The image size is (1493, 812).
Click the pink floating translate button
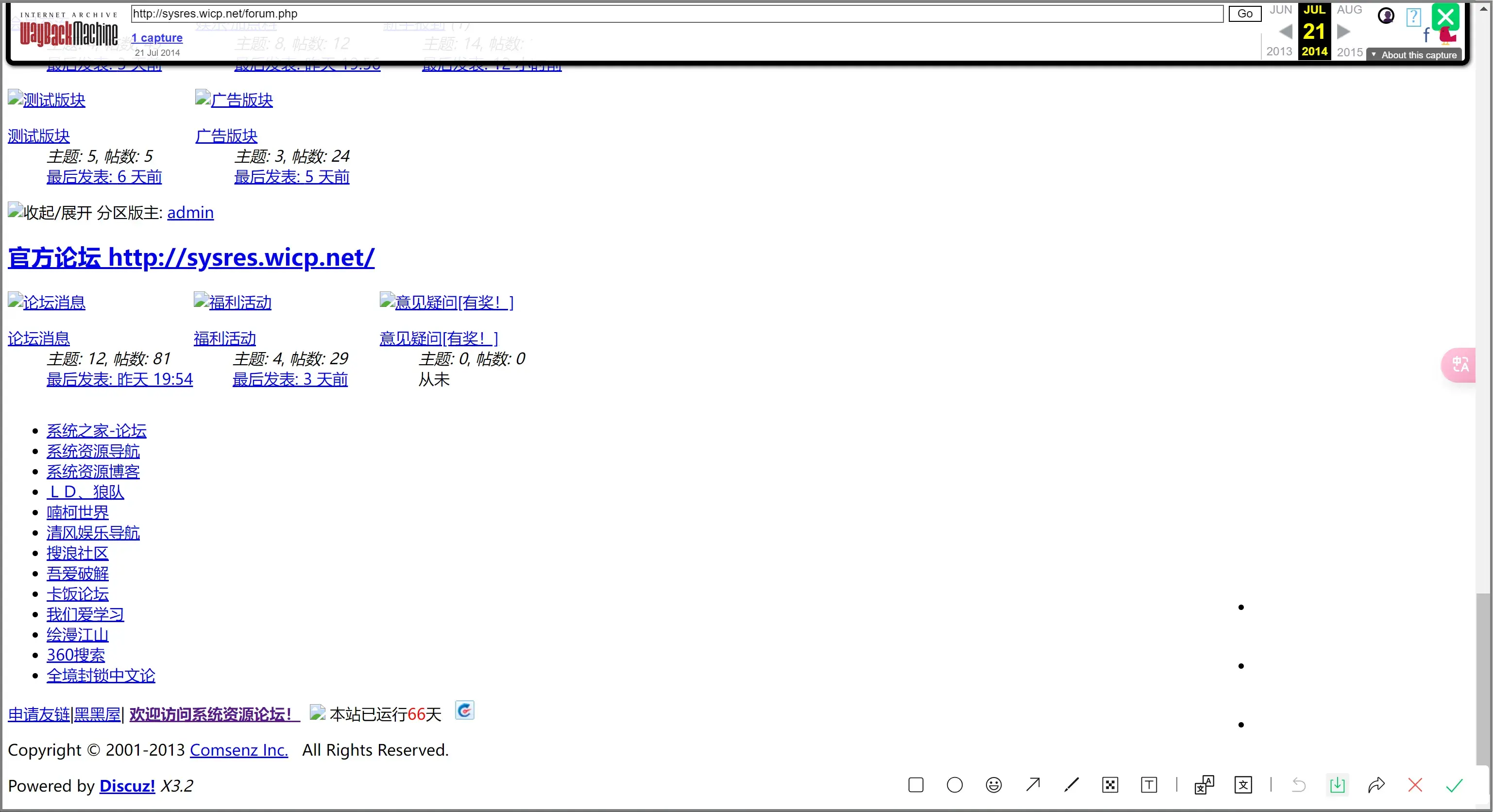pos(1459,365)
